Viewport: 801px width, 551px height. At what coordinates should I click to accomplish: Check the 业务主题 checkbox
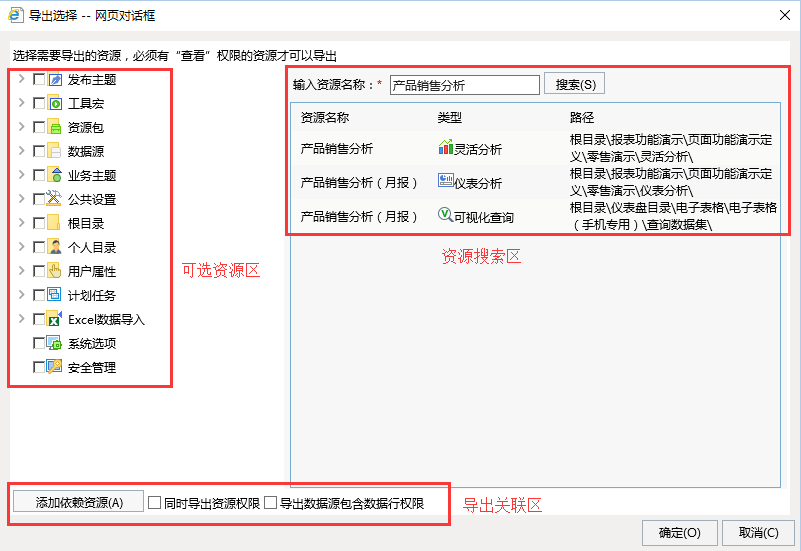coord(39,175)
